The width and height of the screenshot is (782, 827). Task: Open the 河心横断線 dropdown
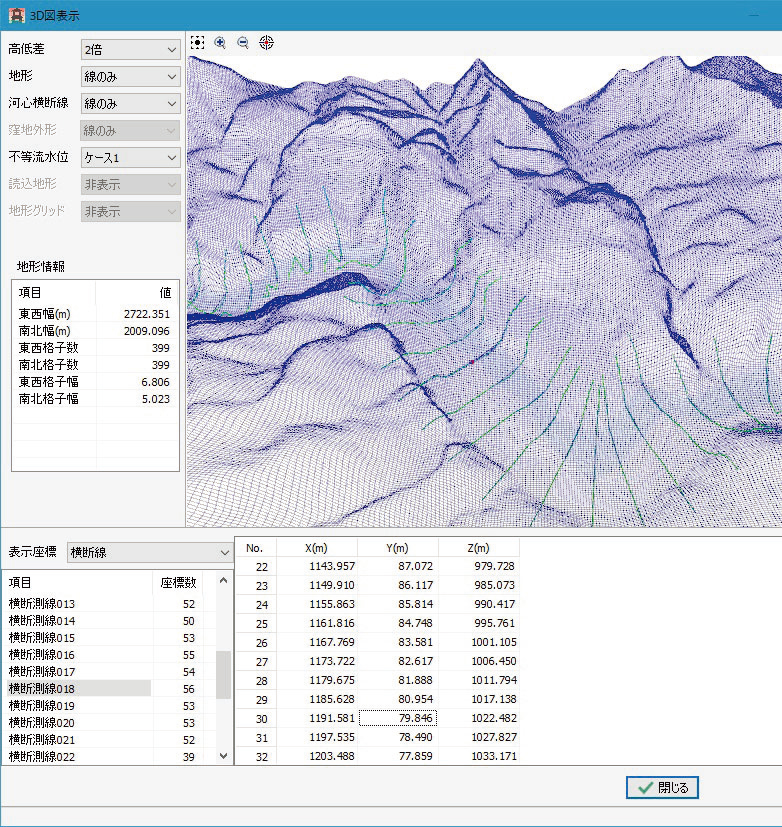click(130, 103)
